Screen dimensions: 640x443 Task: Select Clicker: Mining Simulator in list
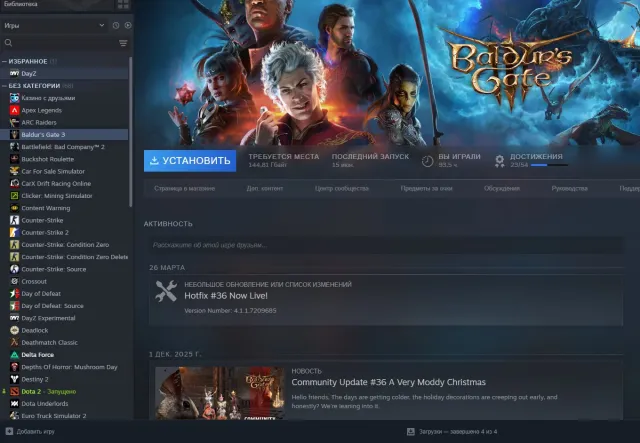[64, 196]
